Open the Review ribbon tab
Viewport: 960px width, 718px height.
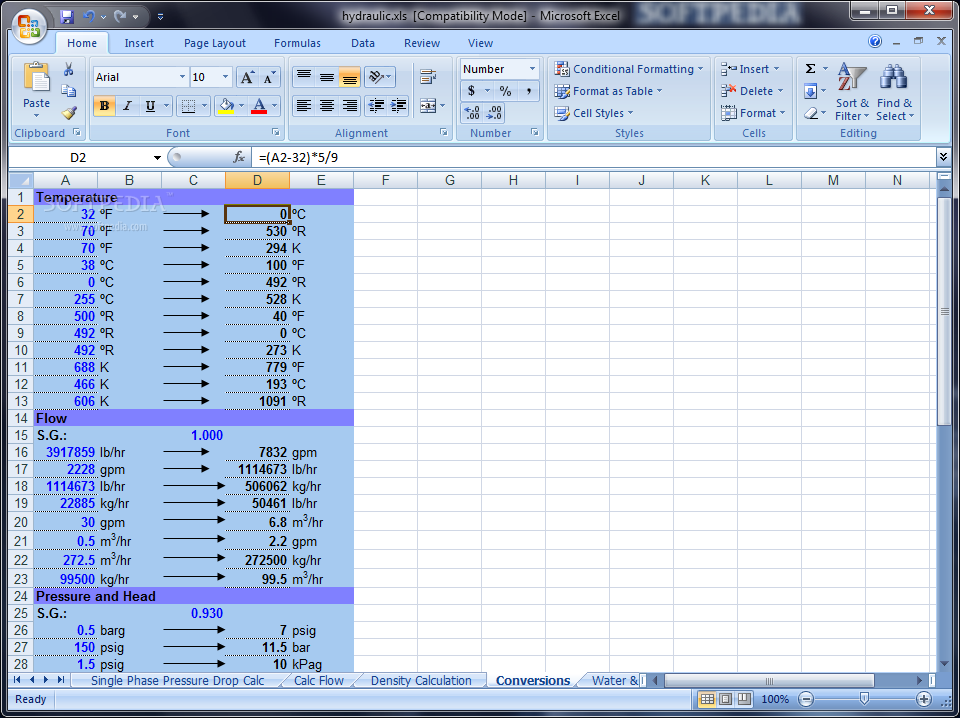pyautogui.click(x=422, y=43)
